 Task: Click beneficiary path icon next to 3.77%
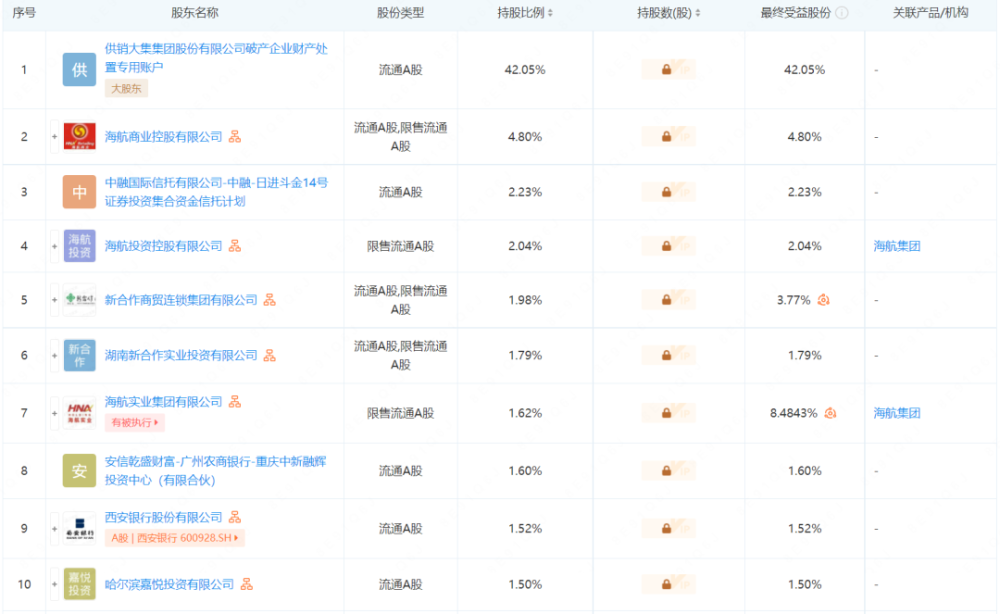[823, 300]
